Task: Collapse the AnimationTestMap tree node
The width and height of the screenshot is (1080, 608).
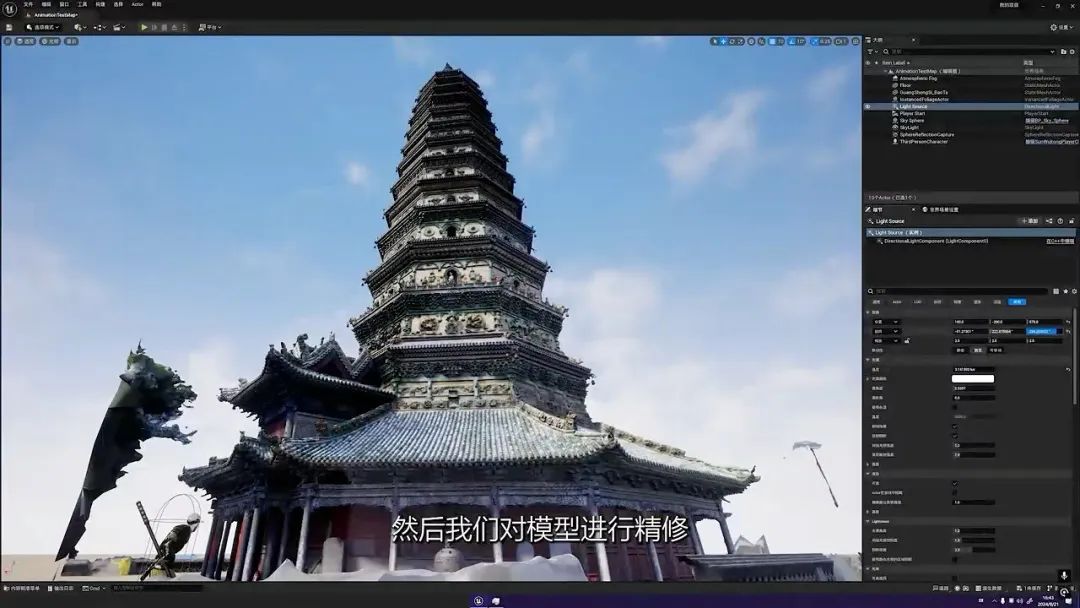Action: pos(886,71)
